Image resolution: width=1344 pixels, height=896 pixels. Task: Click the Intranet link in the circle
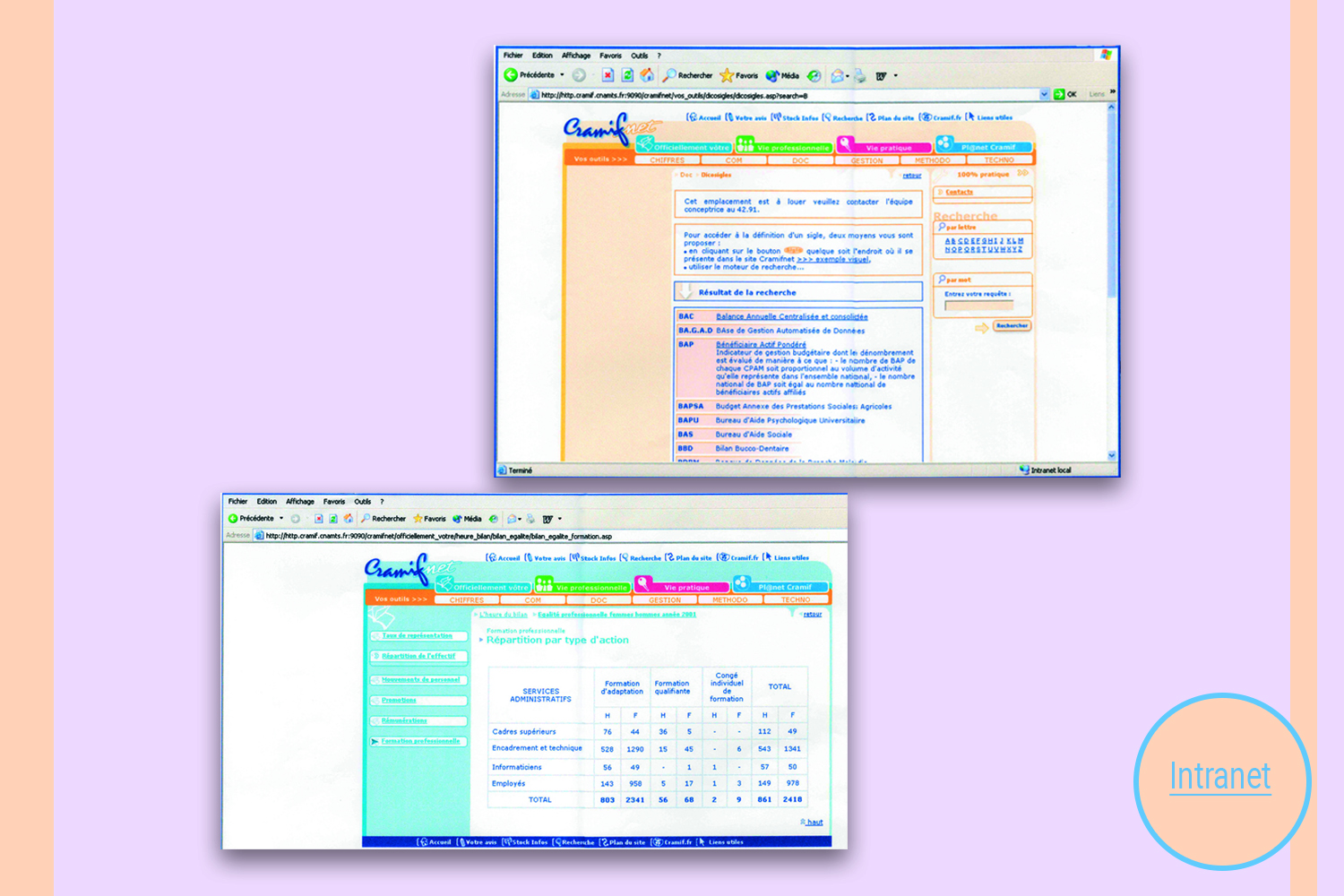click(1219, 777)
